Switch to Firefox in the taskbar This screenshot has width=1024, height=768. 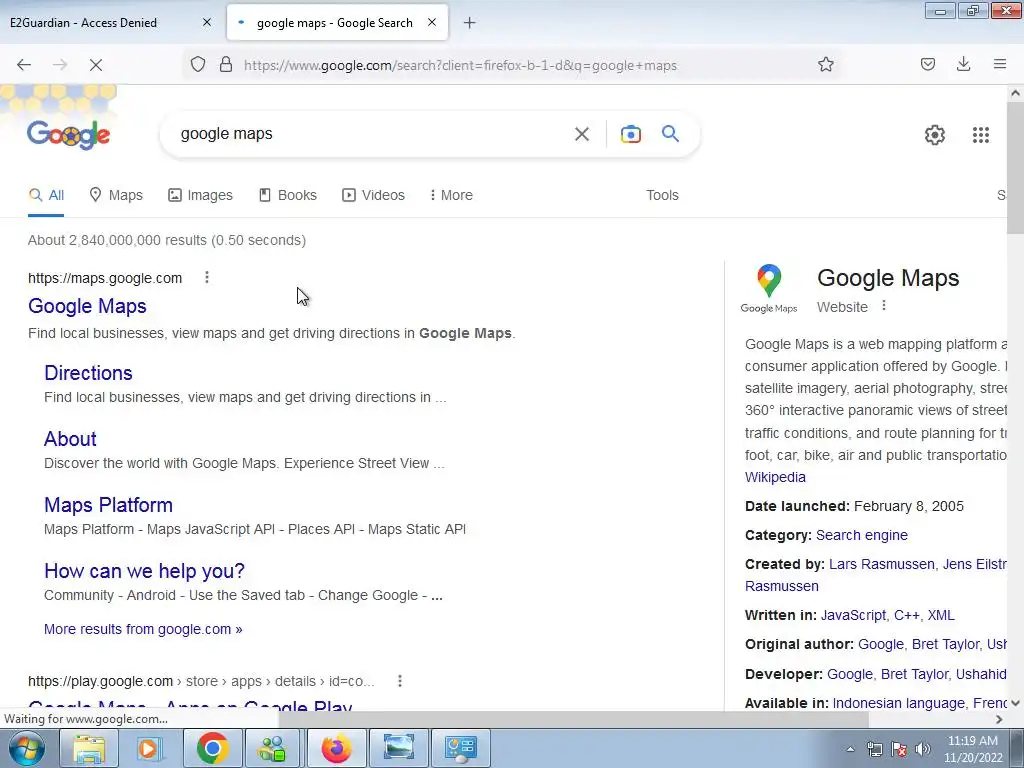[x=336, y=748]
